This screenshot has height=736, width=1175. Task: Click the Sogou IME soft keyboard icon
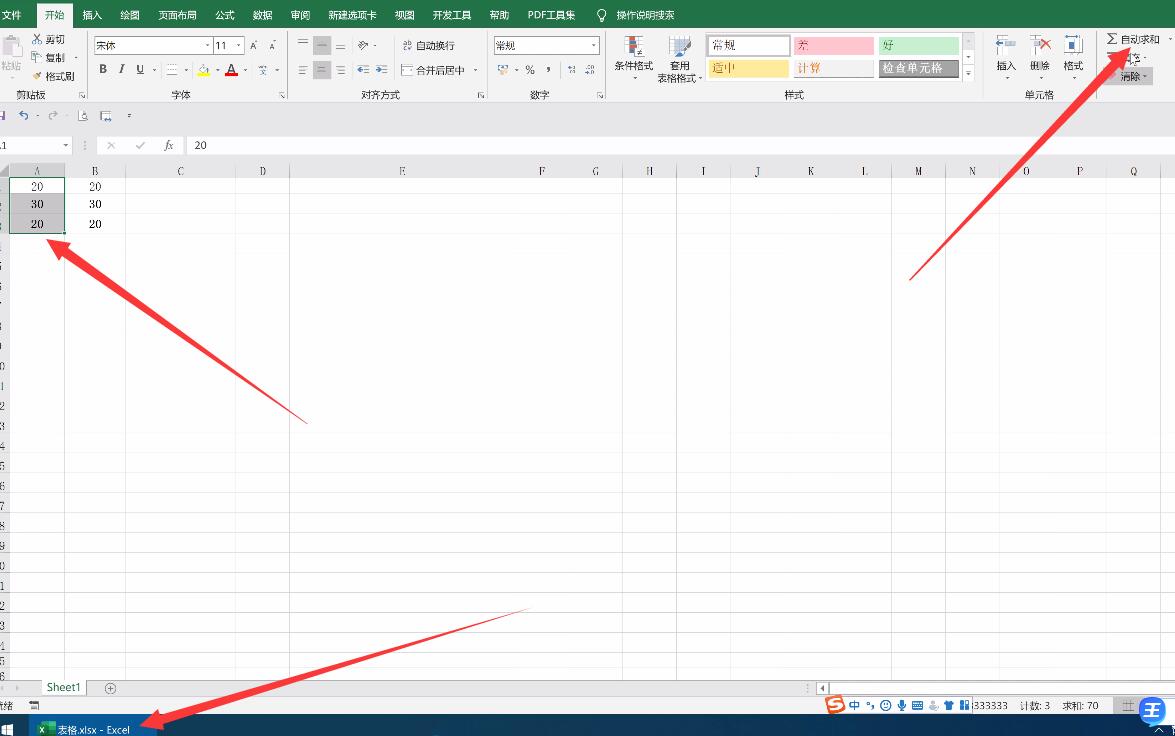pyautogui.click(x=917, y=705)
